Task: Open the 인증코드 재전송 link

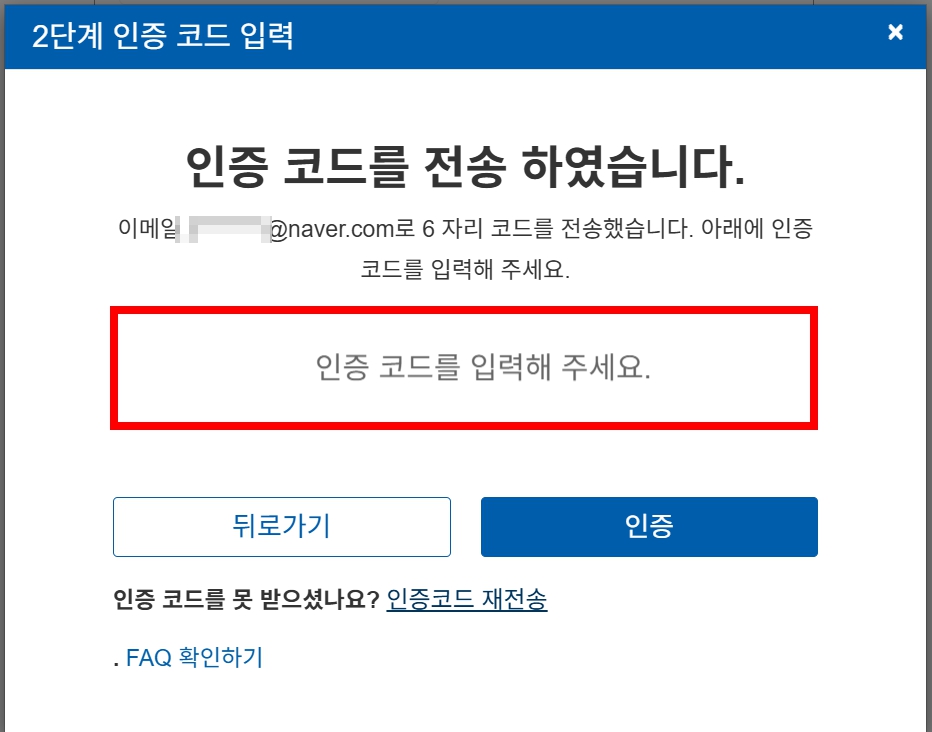Action: coord(467,599)
